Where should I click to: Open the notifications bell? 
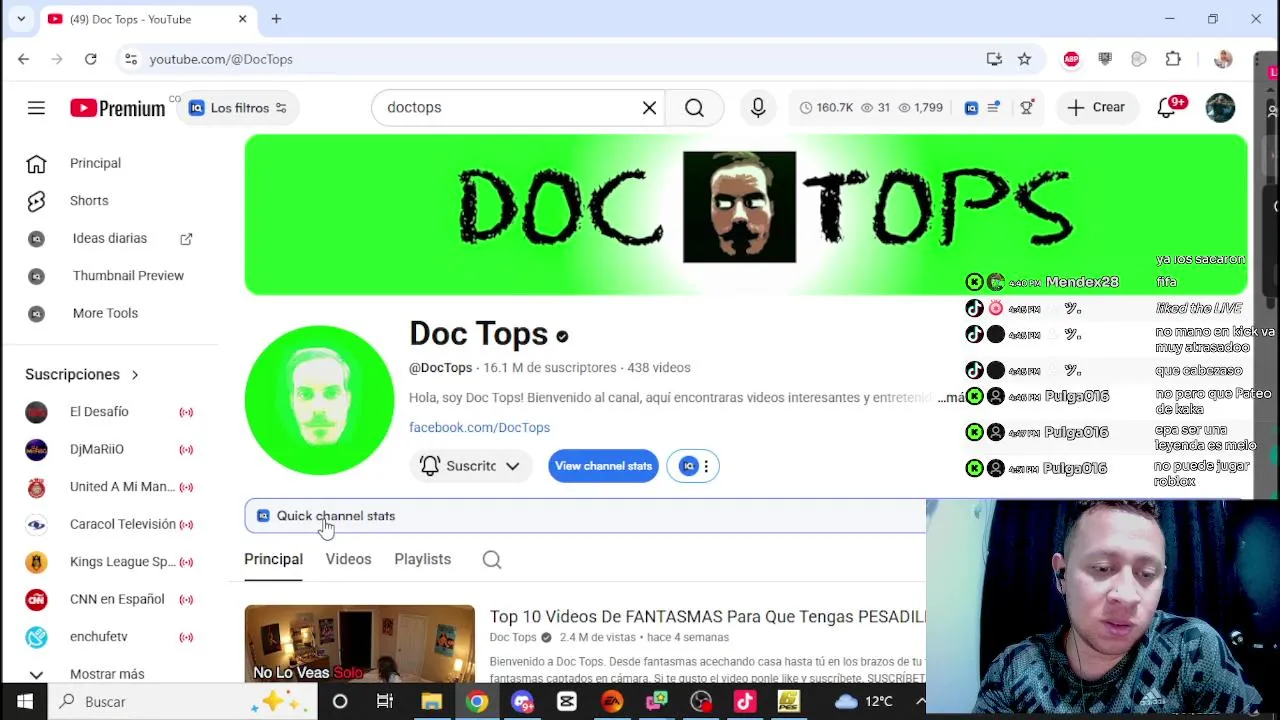pos(1167,108)
